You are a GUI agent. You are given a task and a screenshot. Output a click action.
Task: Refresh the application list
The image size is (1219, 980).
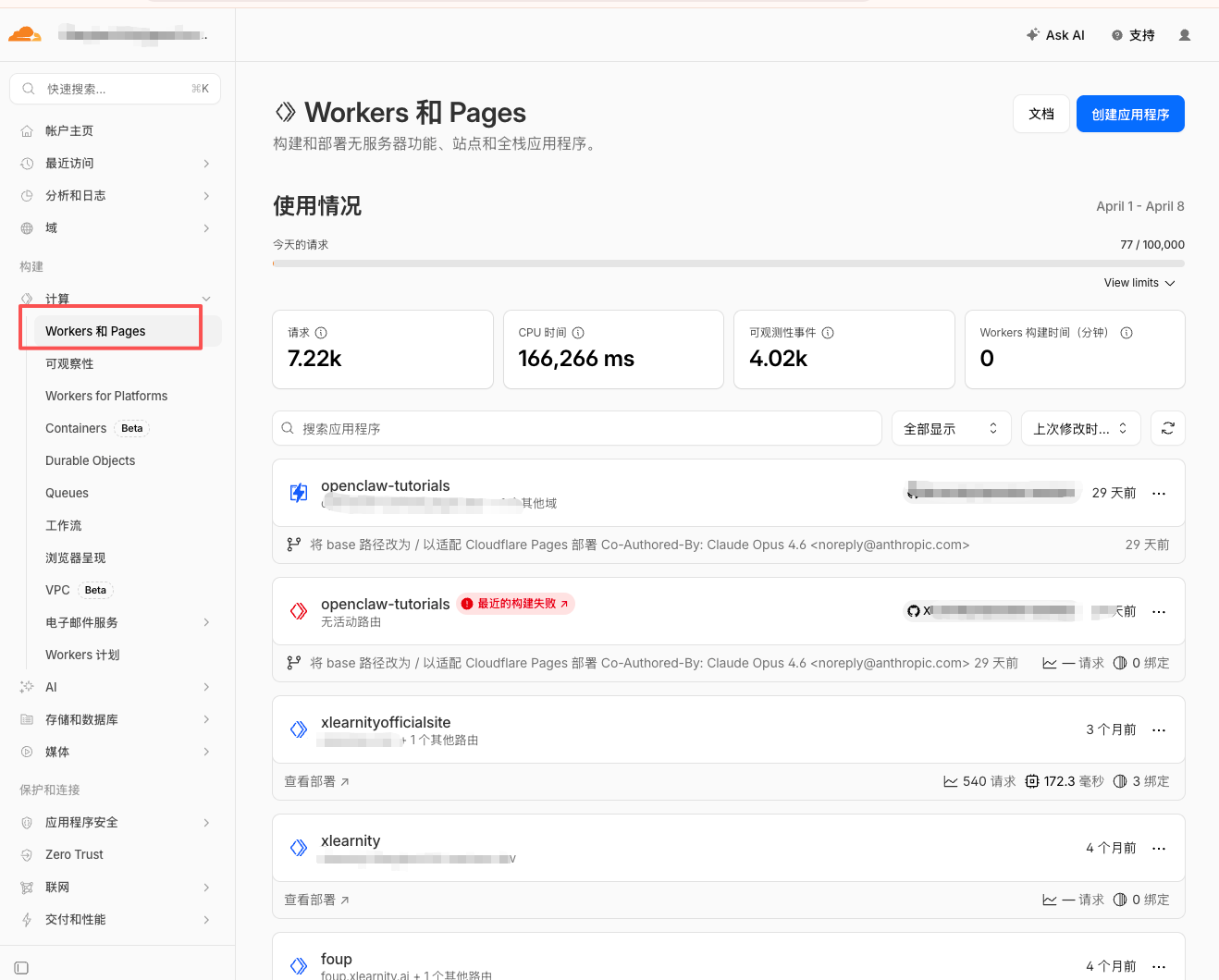(x=1168, y=428)
